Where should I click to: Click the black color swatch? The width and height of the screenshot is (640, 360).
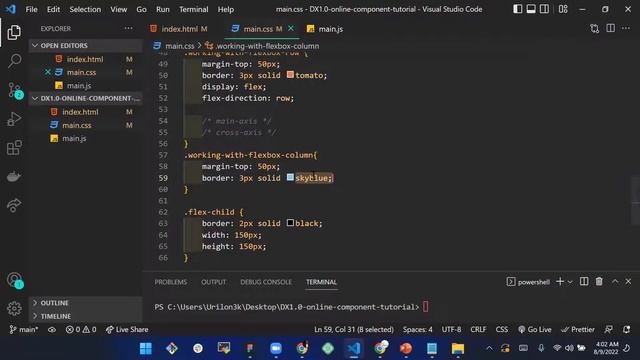pyautogui.click(x=290, y=223)
